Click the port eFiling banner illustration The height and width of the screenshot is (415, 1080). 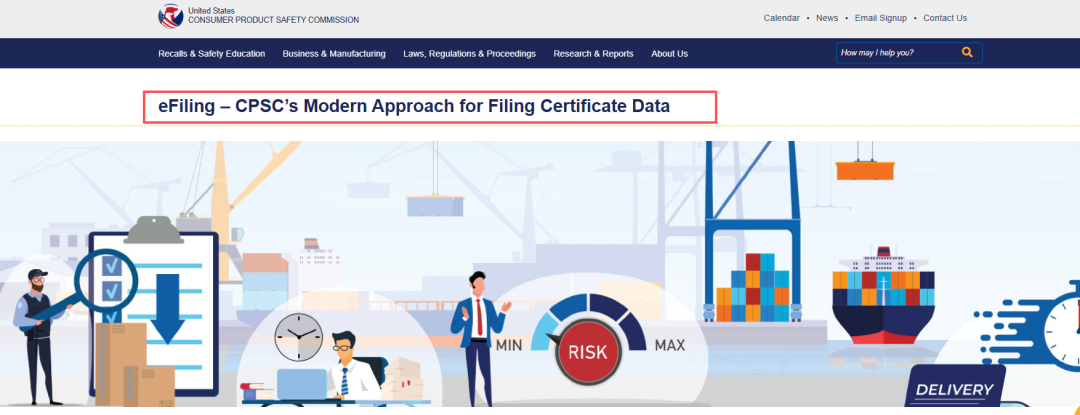540,274
